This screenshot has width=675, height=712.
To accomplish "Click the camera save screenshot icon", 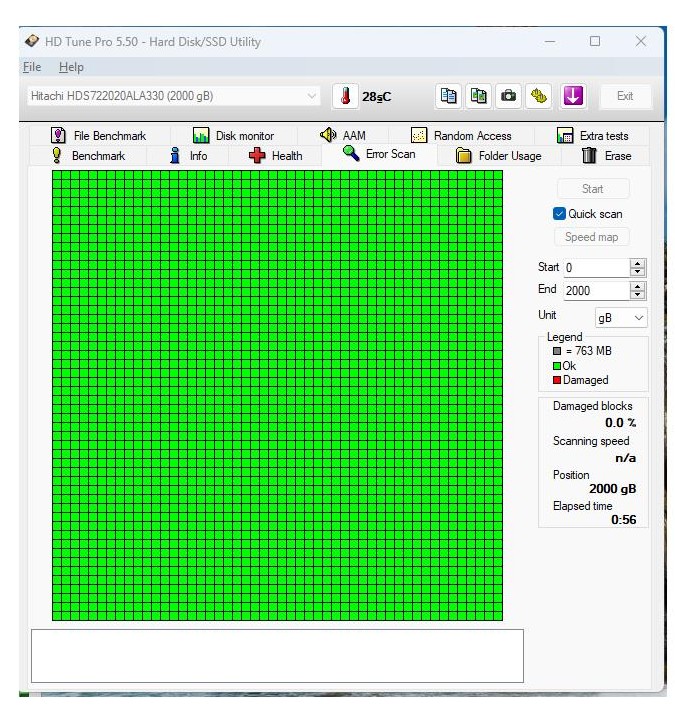I will pyautogui.click(x=509, y=96).
